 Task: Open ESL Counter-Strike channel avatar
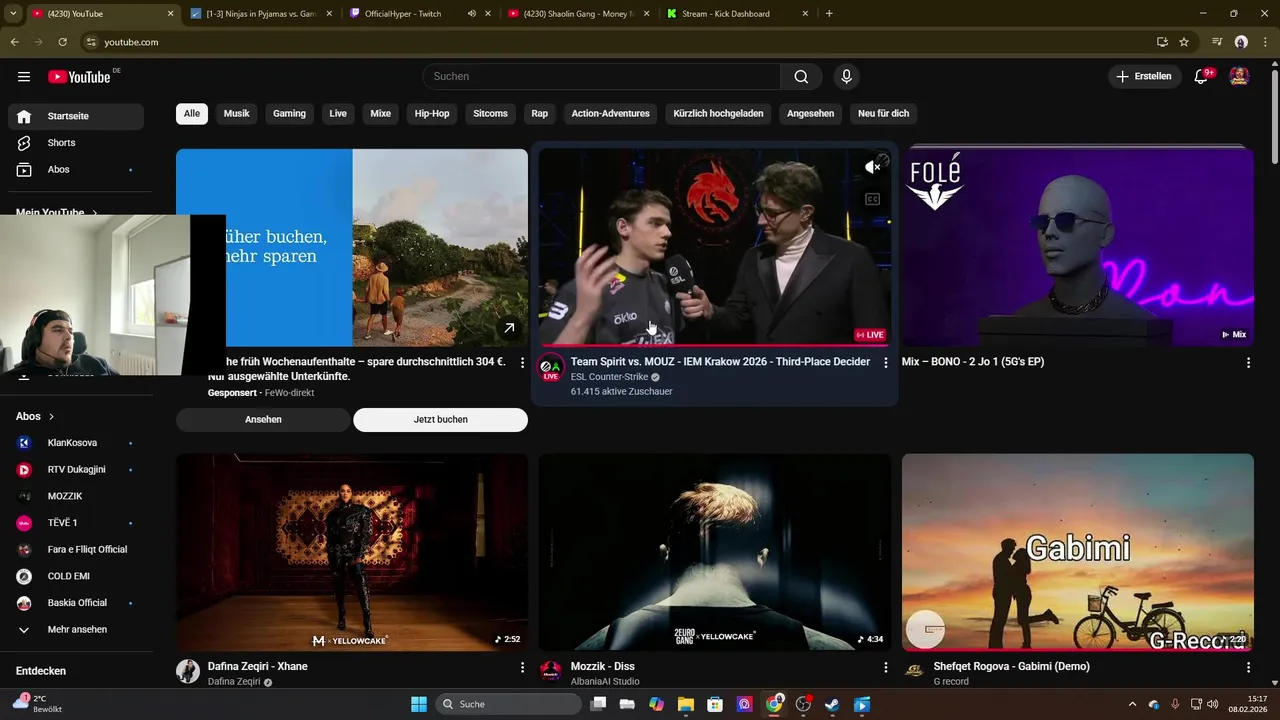point(551,367)
